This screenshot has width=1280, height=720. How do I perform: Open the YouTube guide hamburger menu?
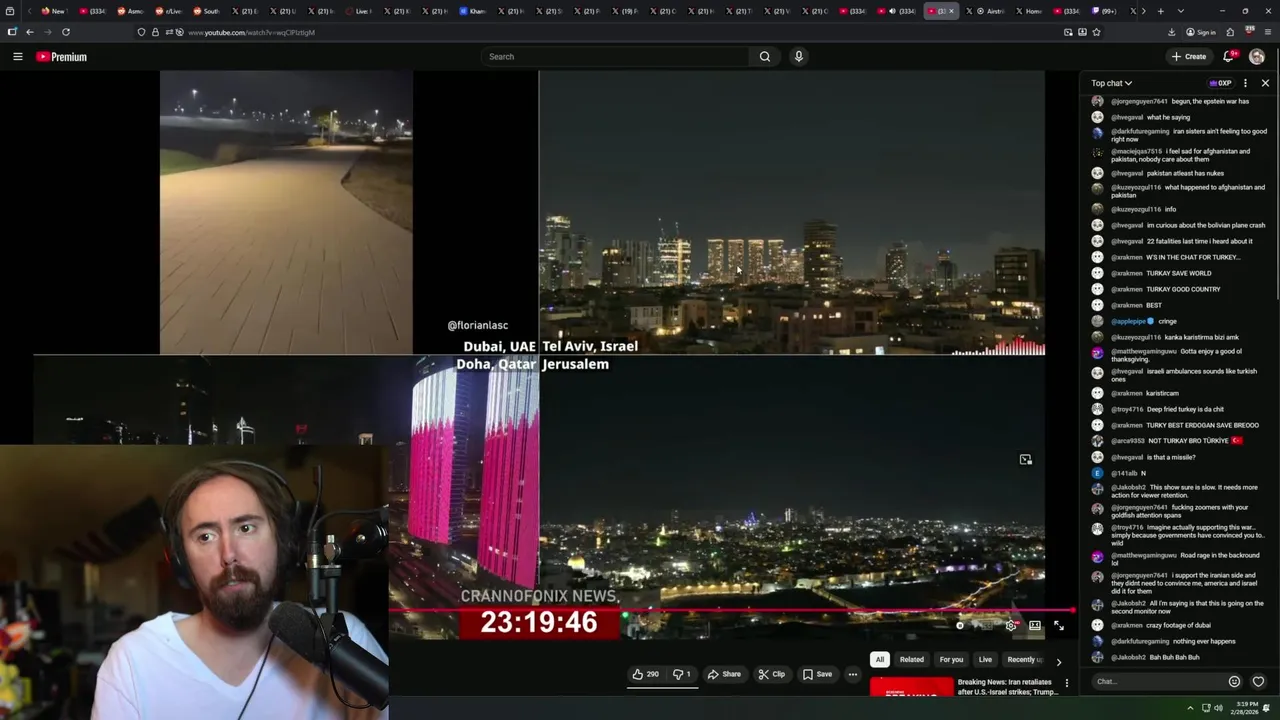click(17, 57)
